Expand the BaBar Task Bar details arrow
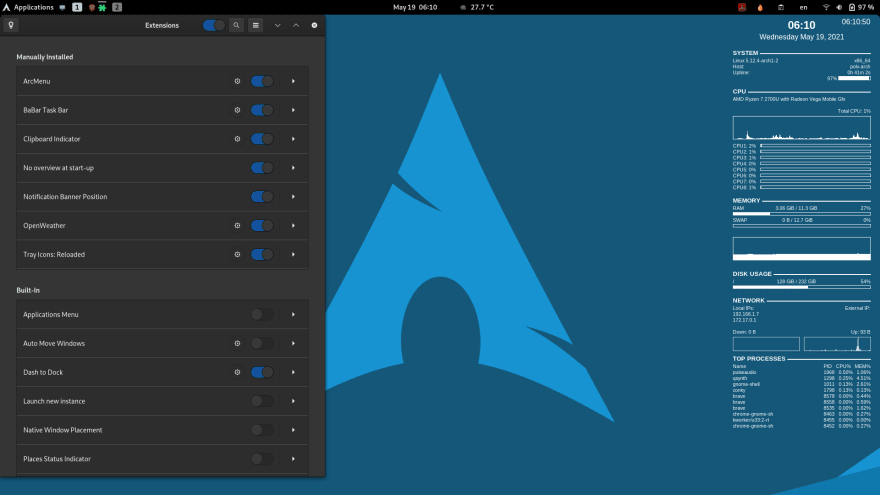 (293, 110)
